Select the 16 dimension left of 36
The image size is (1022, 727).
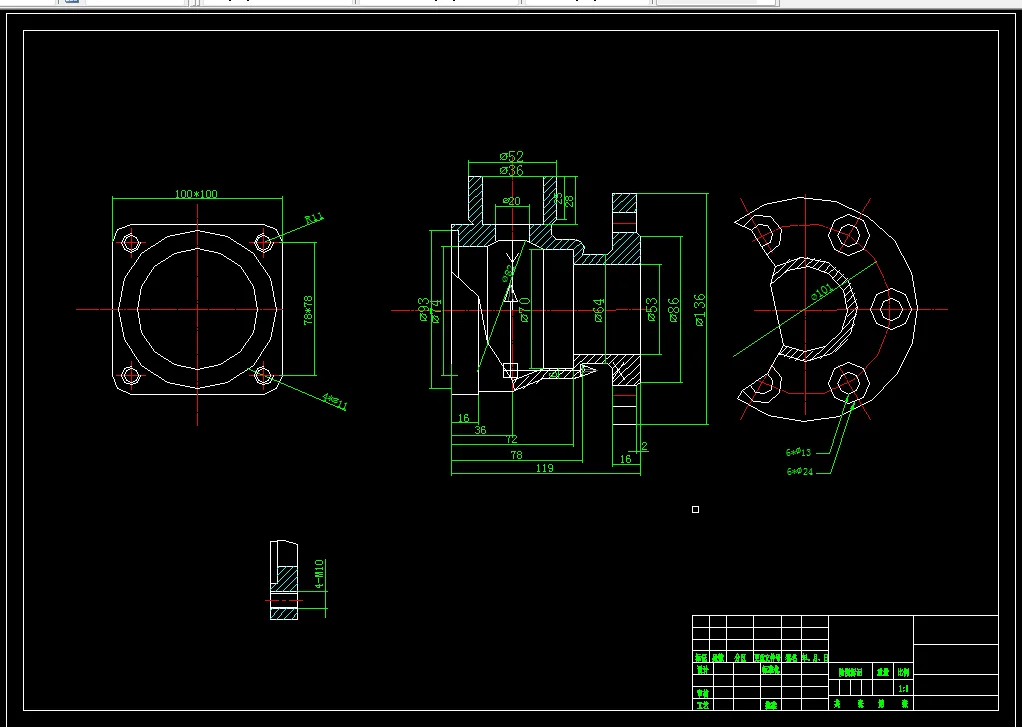pos(463,418)
